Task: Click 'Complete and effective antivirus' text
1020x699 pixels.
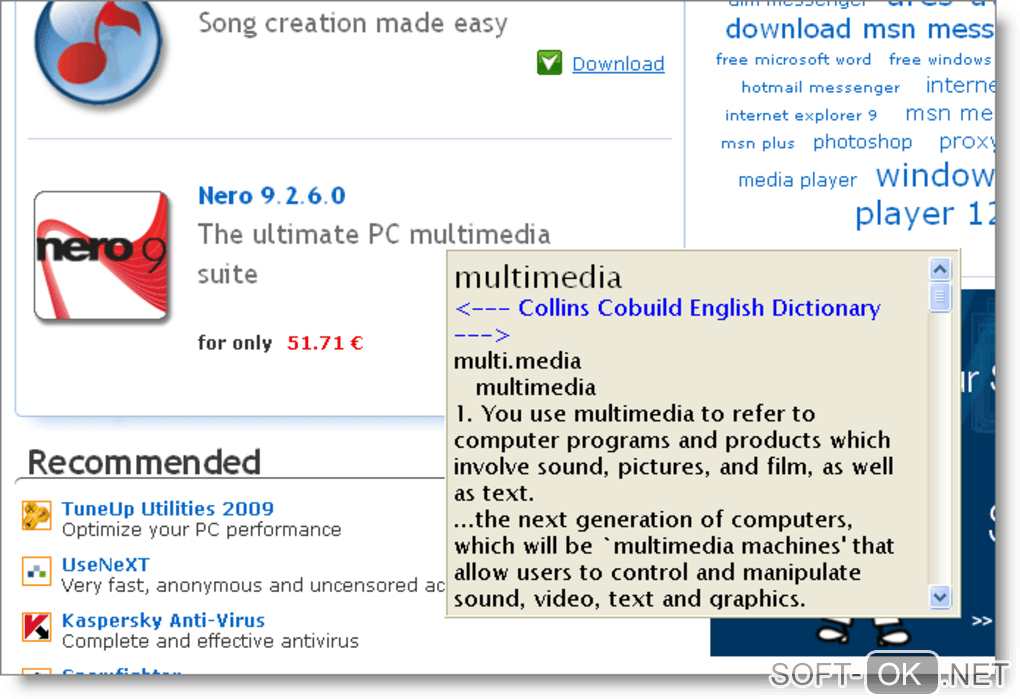Action: point(210,641)
